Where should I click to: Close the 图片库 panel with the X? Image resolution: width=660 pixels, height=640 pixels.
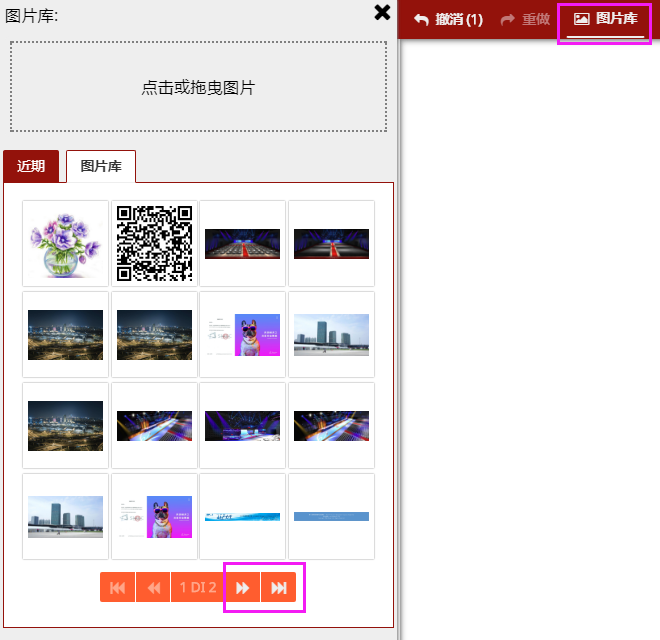(x=382, y=12)
